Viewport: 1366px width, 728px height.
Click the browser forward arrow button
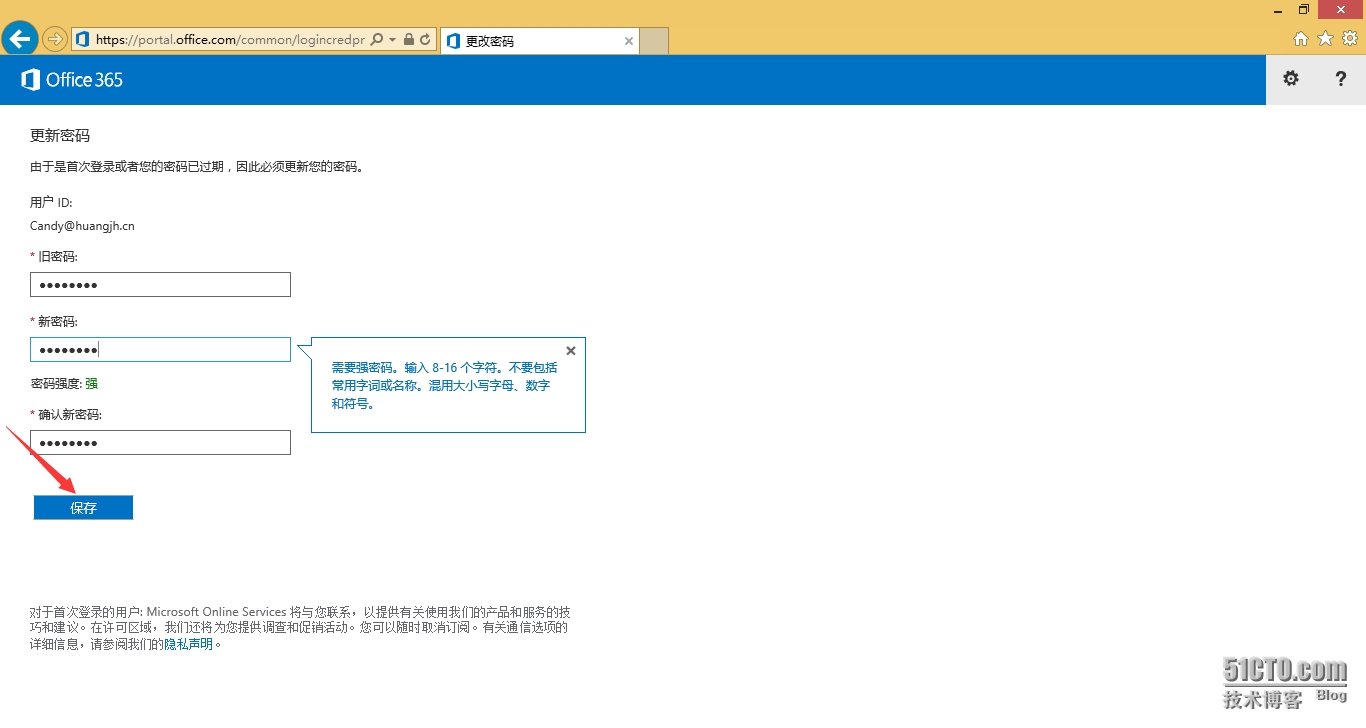pyautogui.click(x=54, y=39)
